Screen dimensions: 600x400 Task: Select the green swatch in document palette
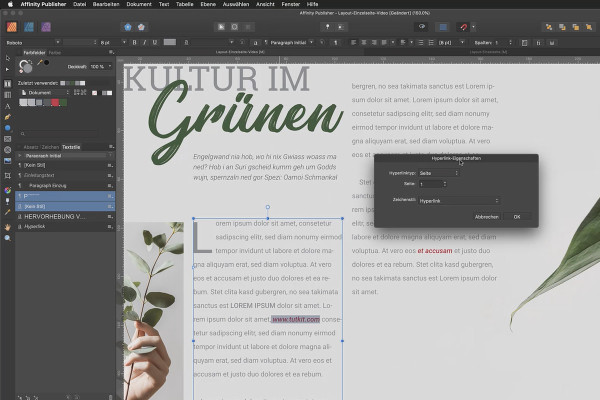click(63, 103)
